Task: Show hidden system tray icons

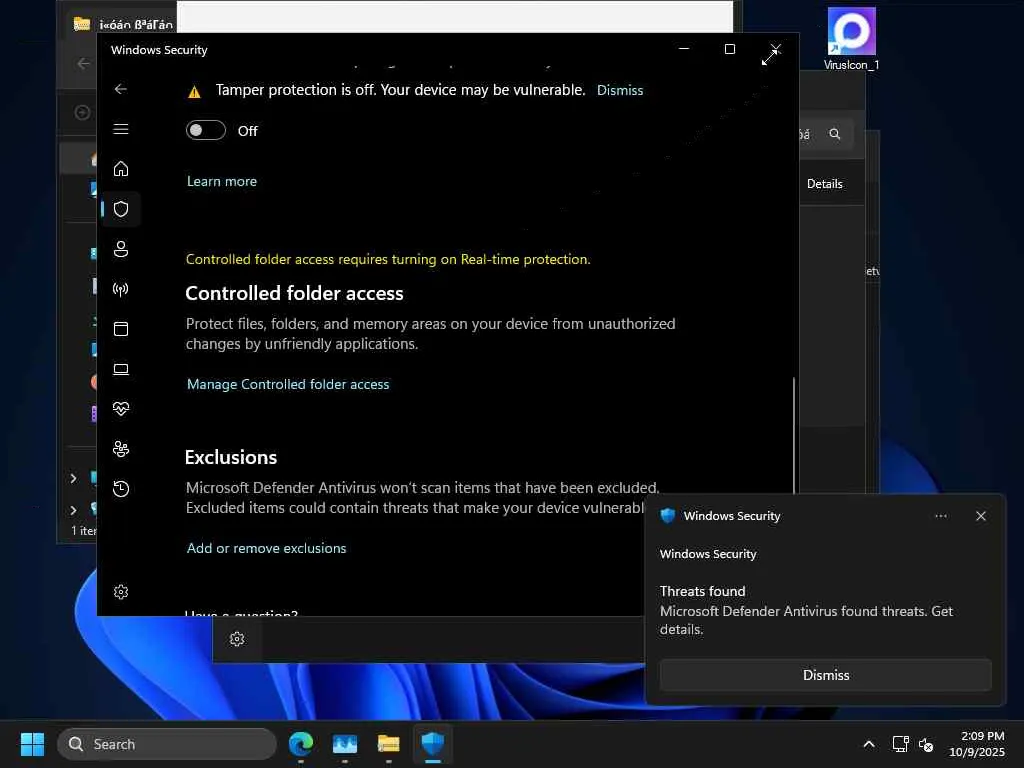Action: 869,744
